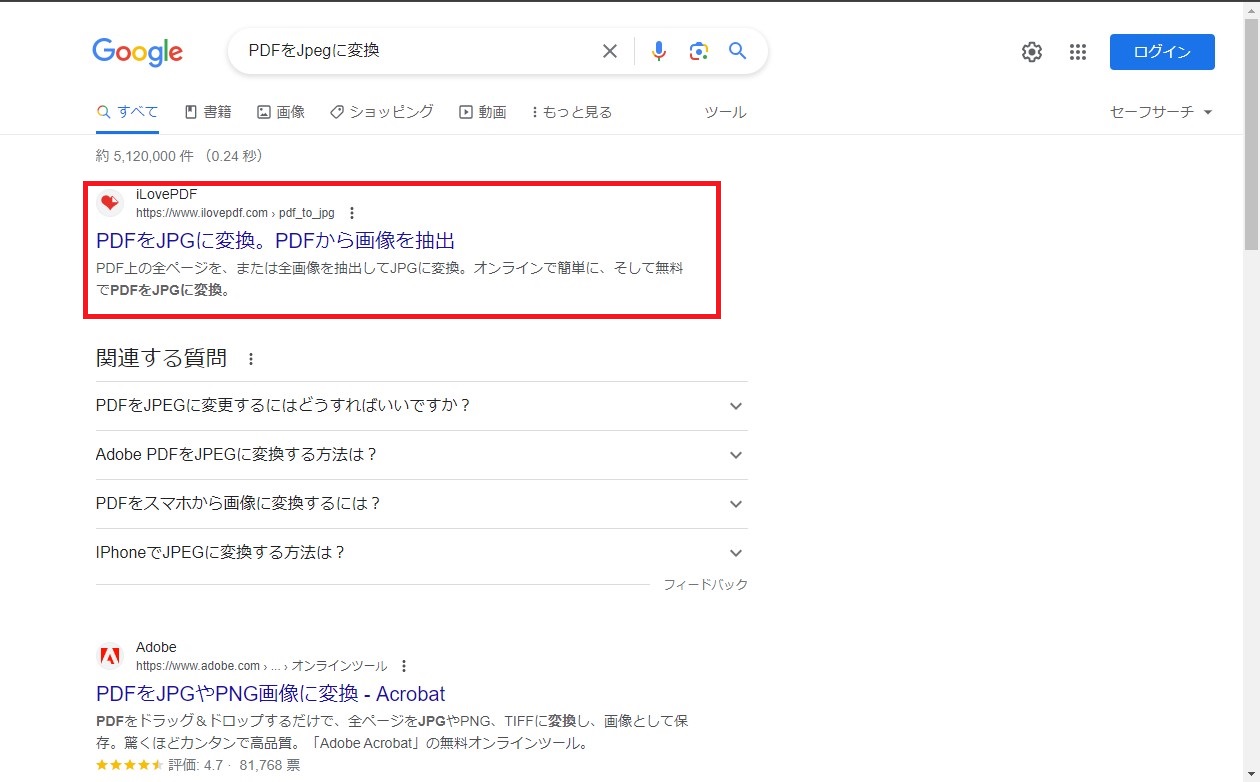
Task: Expand Adobe PDFをJPEGに変換する方法は question
Action: (421, 455)
